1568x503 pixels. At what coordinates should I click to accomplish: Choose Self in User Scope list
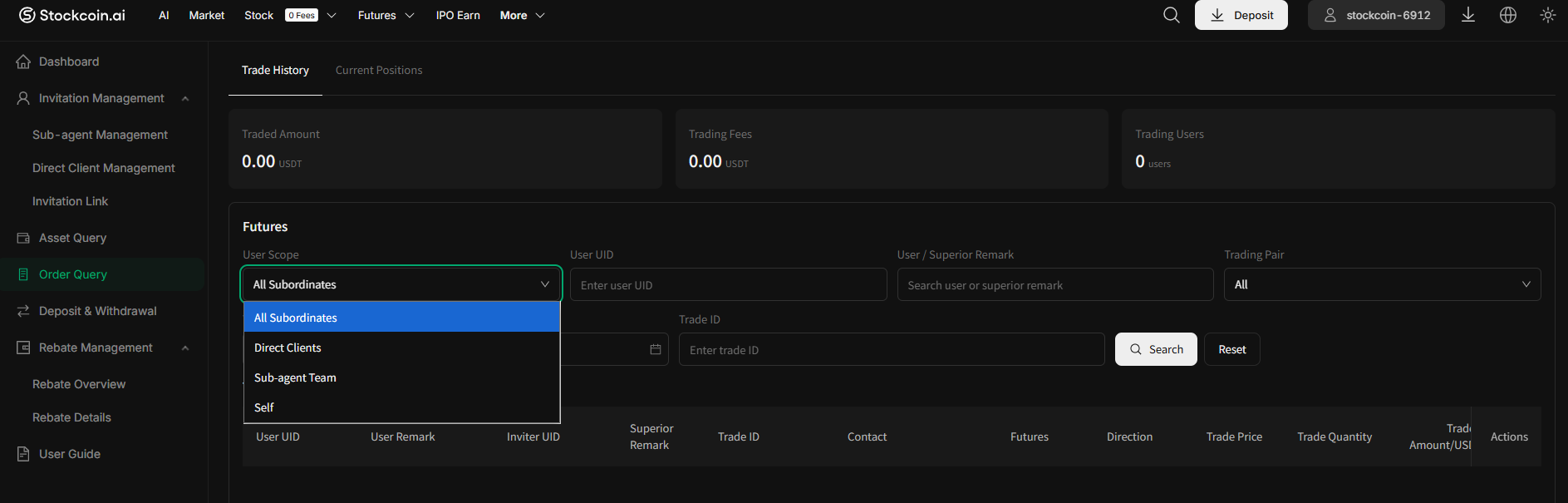coord(401,407)
